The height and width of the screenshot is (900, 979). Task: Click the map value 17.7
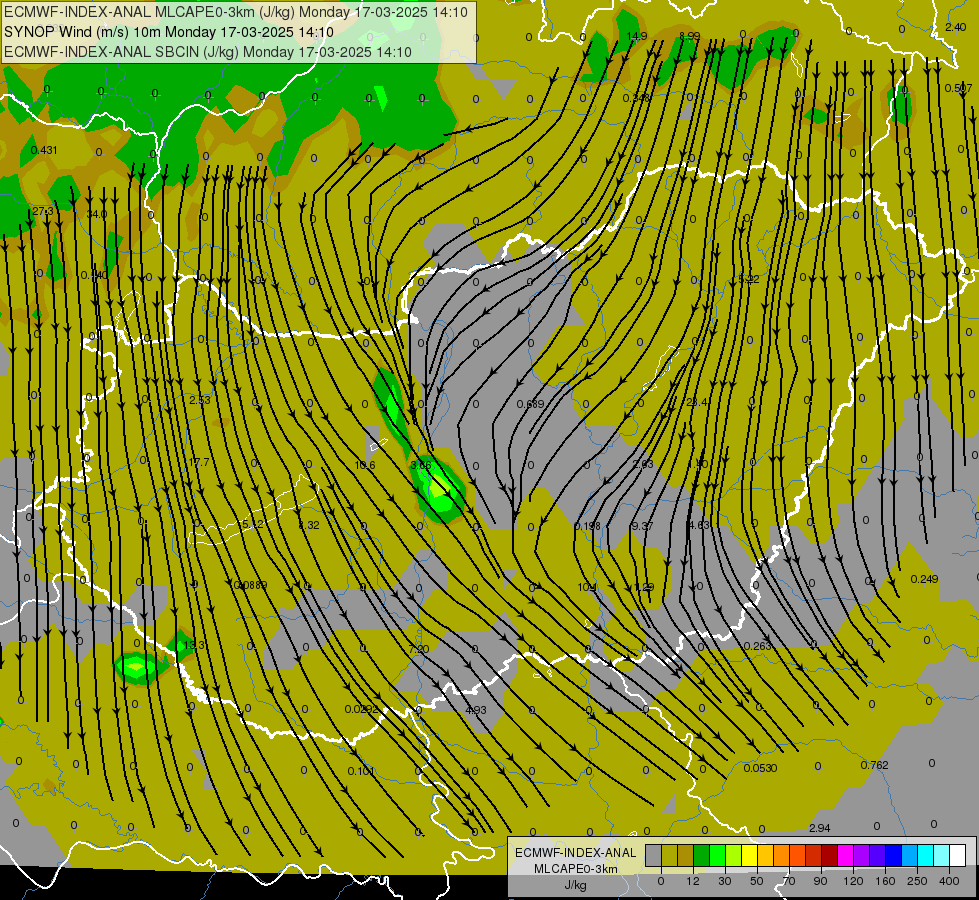click(x=199, y=462)
